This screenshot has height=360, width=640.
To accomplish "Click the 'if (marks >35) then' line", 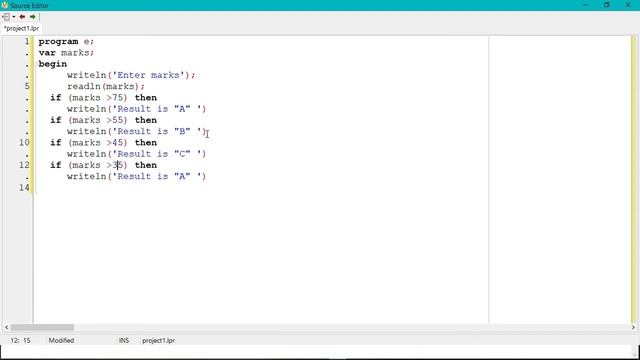I will (x=104, y=165).
